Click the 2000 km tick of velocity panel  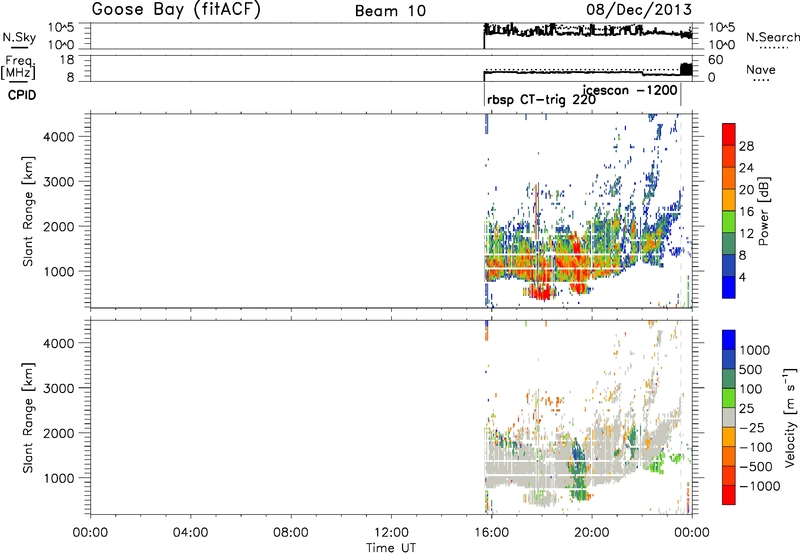59,433
